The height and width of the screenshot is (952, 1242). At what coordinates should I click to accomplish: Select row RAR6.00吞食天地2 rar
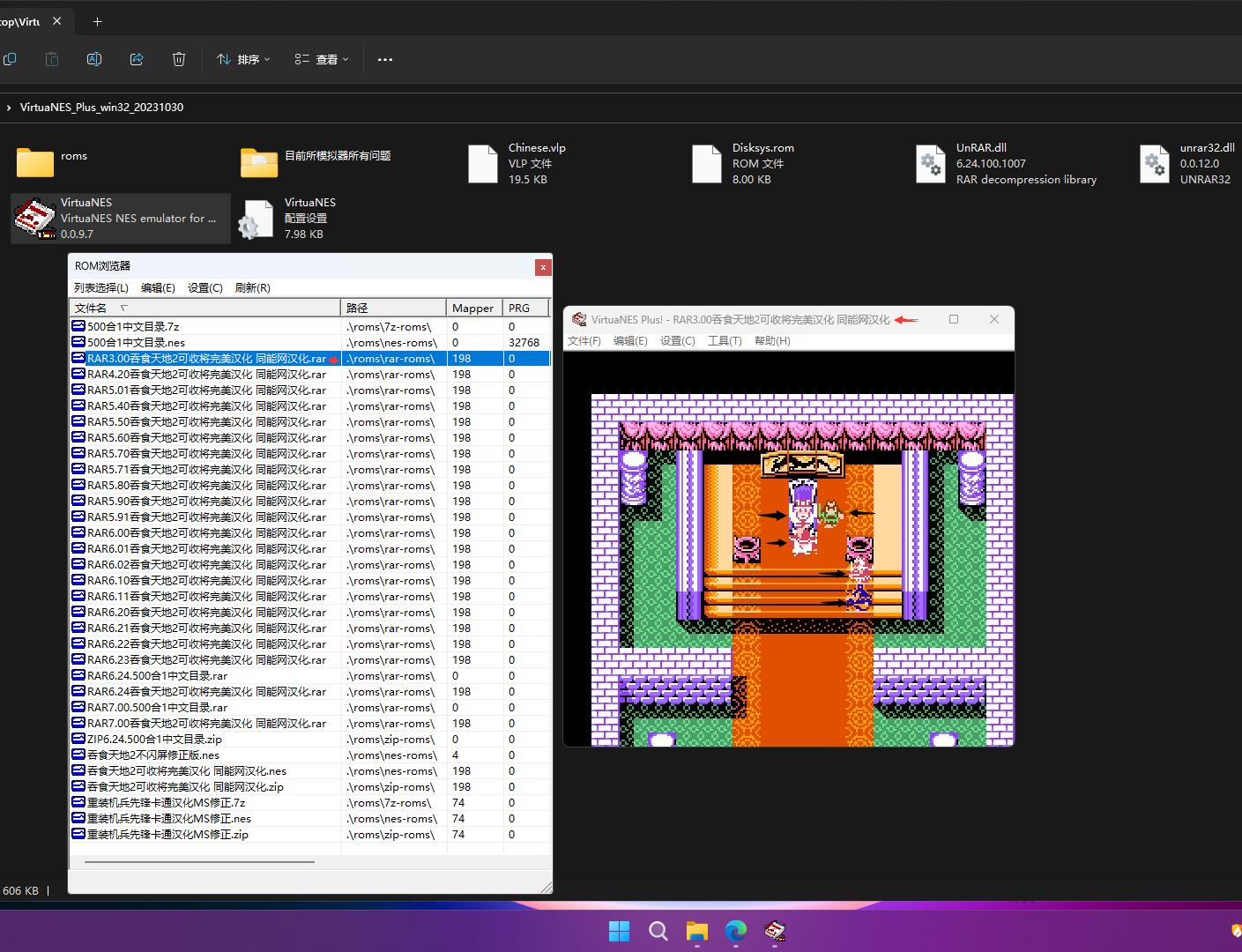point(310,532)
